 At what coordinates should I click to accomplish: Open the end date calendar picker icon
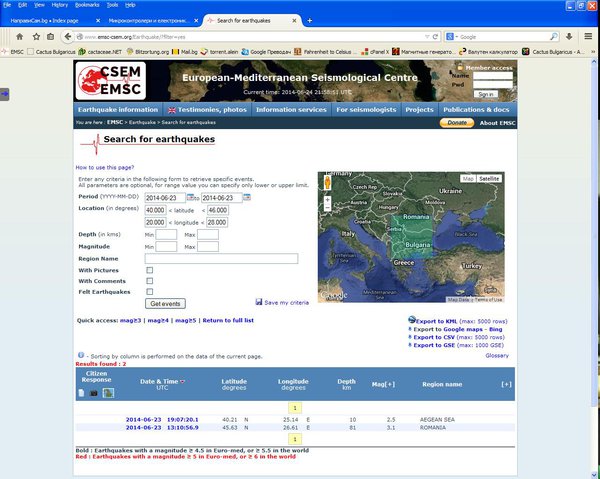(x=247, y=197)
